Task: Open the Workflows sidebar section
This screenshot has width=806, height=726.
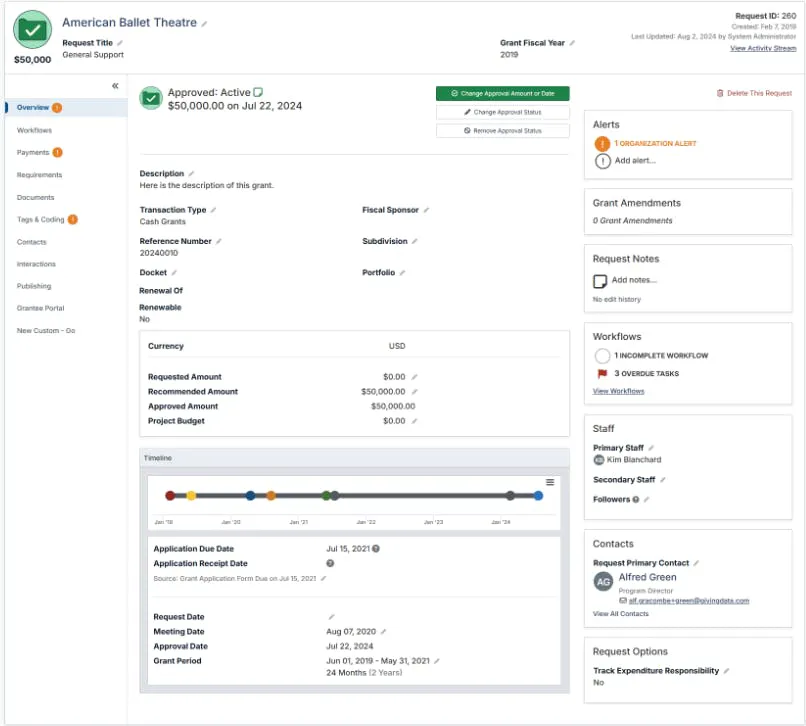Action: tap(34, 130)
